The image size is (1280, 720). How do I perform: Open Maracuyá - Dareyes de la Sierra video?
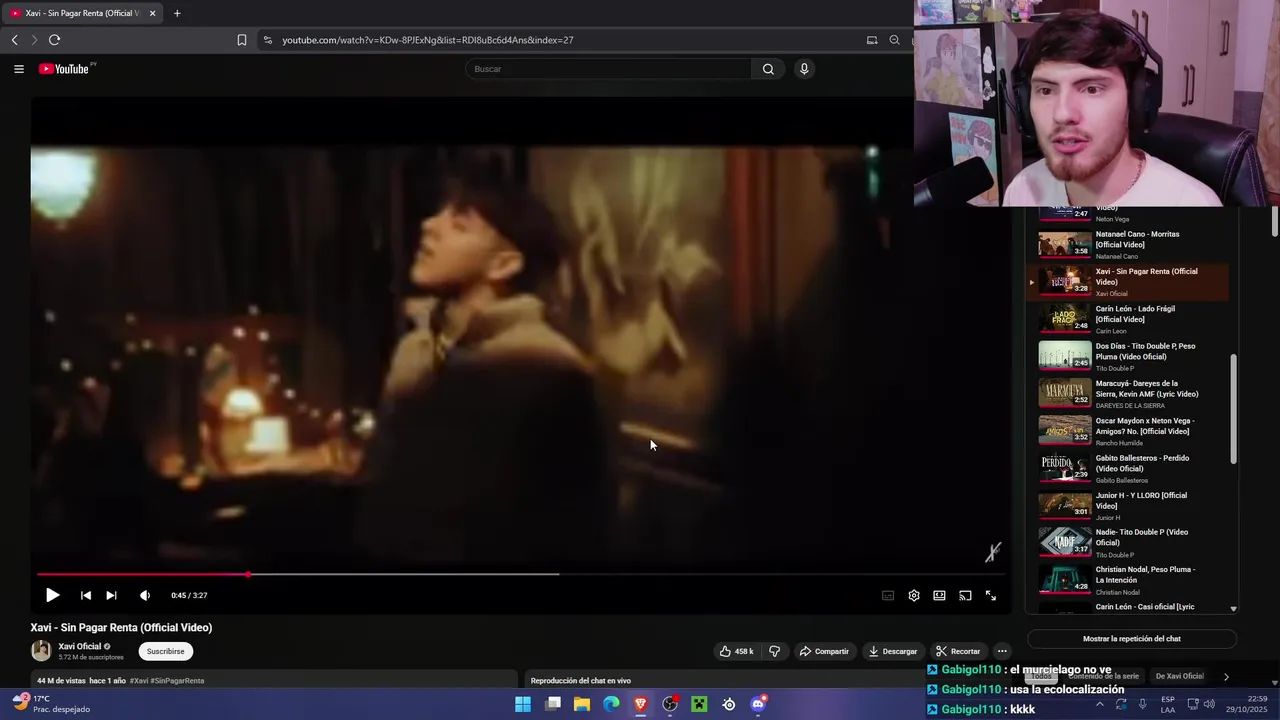coord(1128,394)
